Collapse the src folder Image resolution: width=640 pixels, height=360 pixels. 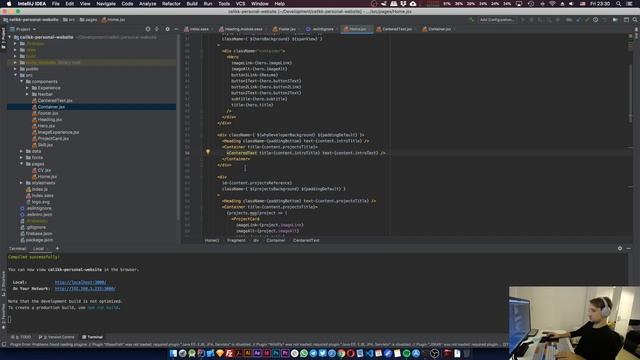point(16,75)
